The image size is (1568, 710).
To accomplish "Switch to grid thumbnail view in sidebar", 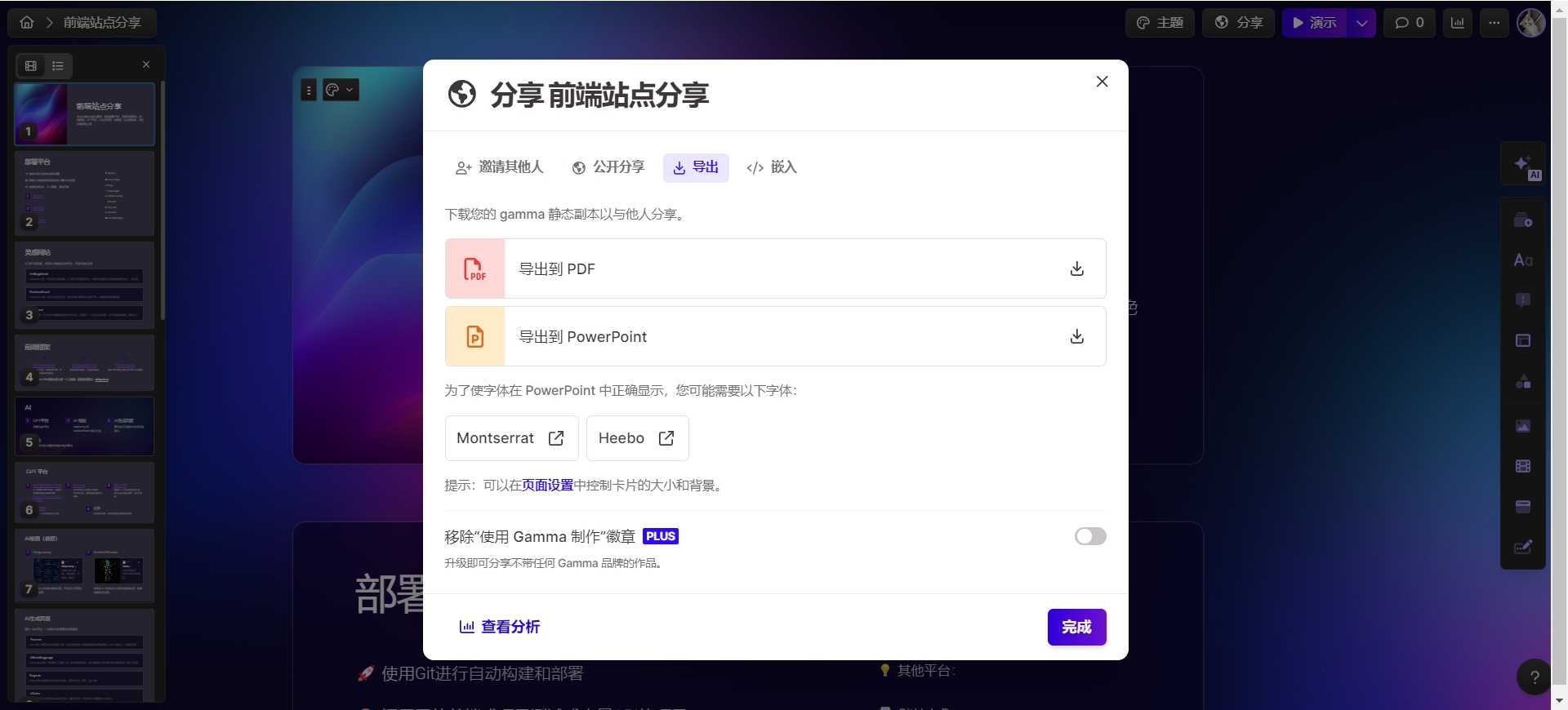I will [31, 65].
